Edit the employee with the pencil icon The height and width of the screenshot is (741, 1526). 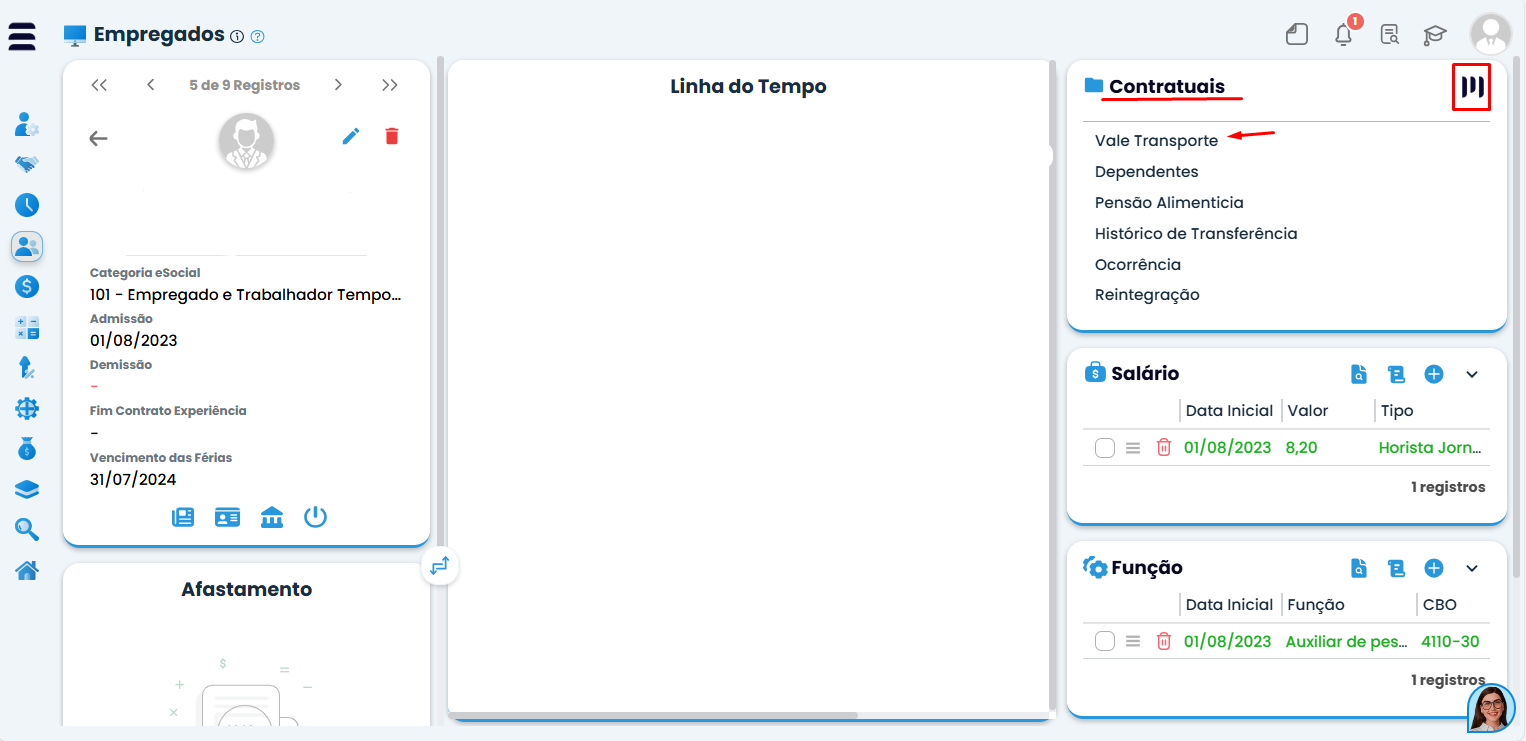point(351,136)
